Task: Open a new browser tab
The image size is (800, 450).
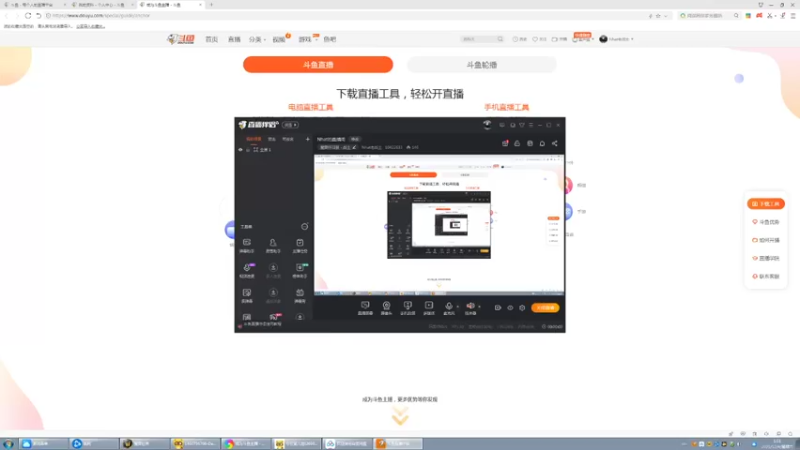Action: (211, 5)
